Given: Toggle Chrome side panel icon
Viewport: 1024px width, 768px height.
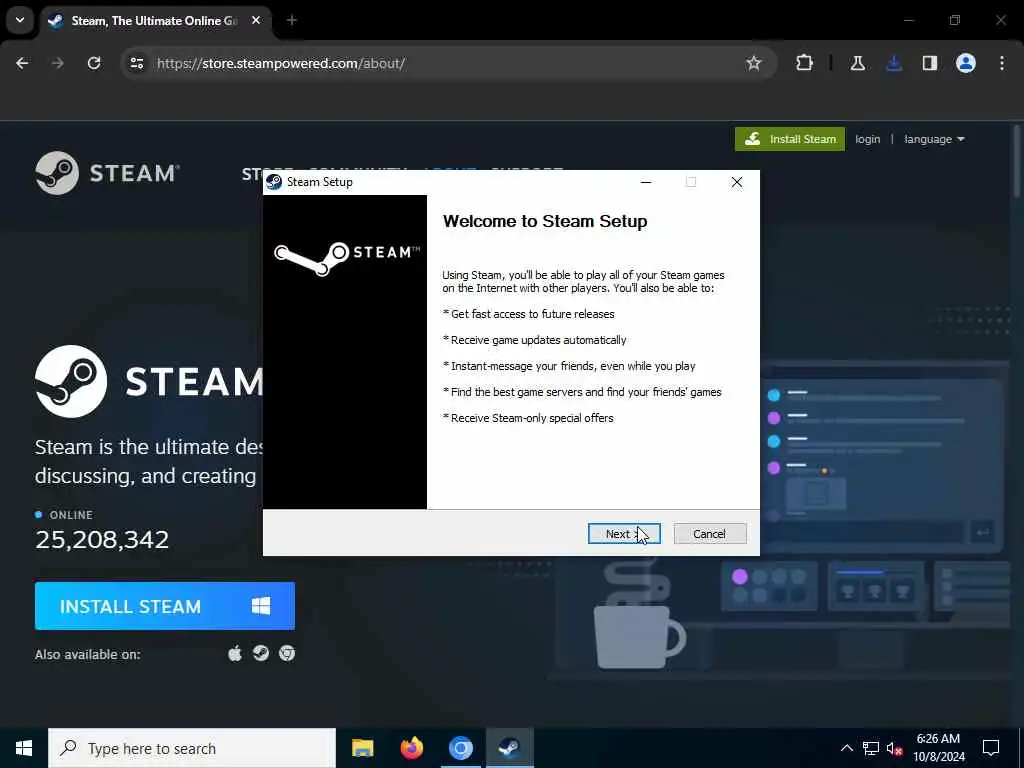Looking at the screenshot, I should coord(930,63).
